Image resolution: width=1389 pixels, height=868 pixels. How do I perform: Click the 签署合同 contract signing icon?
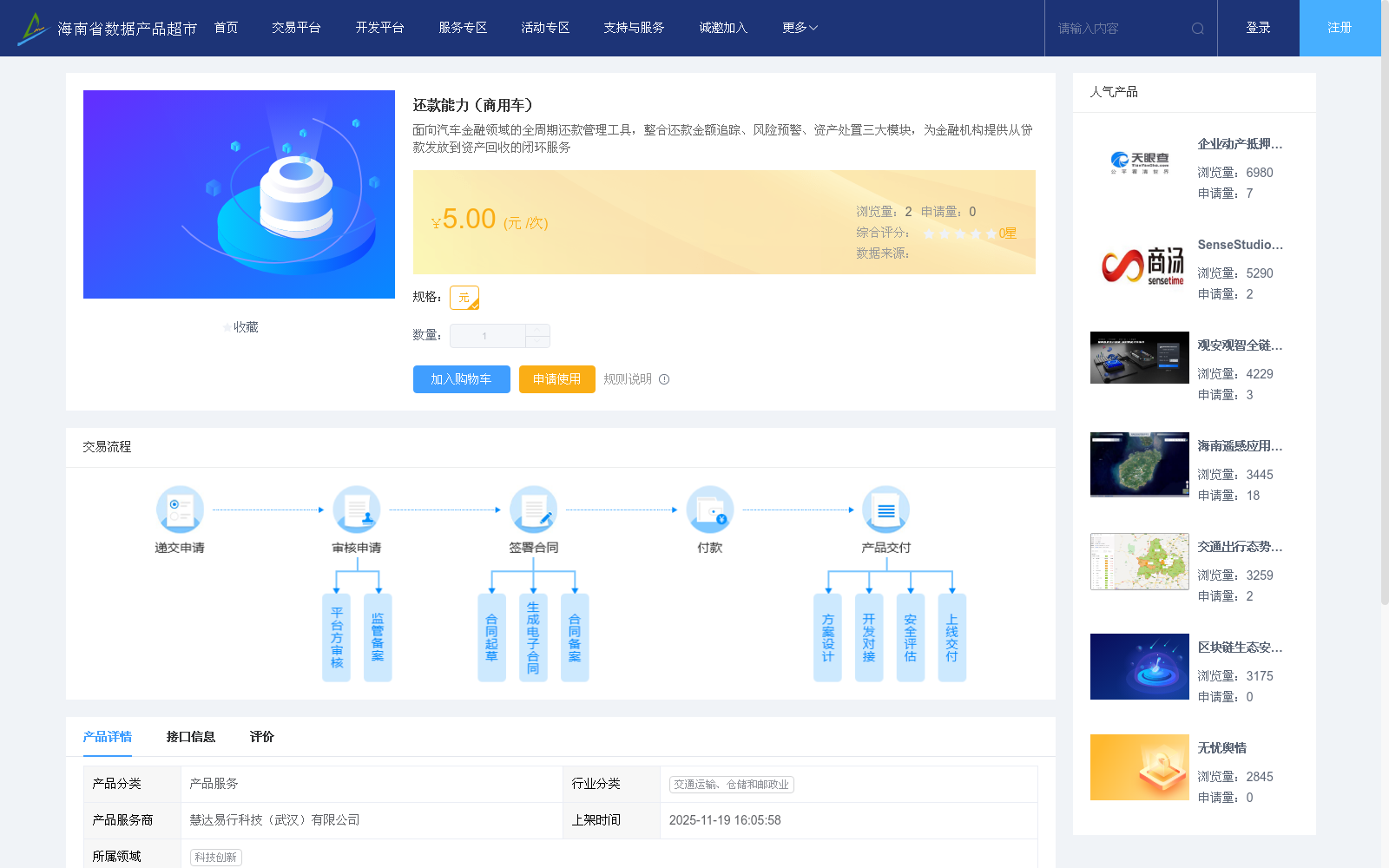(534, 510)
